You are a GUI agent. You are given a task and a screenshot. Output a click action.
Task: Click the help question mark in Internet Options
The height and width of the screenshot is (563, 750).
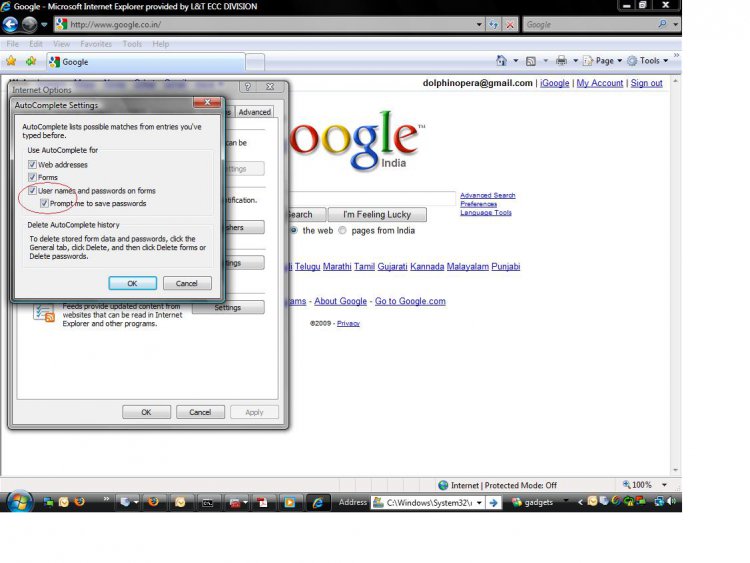248,87
